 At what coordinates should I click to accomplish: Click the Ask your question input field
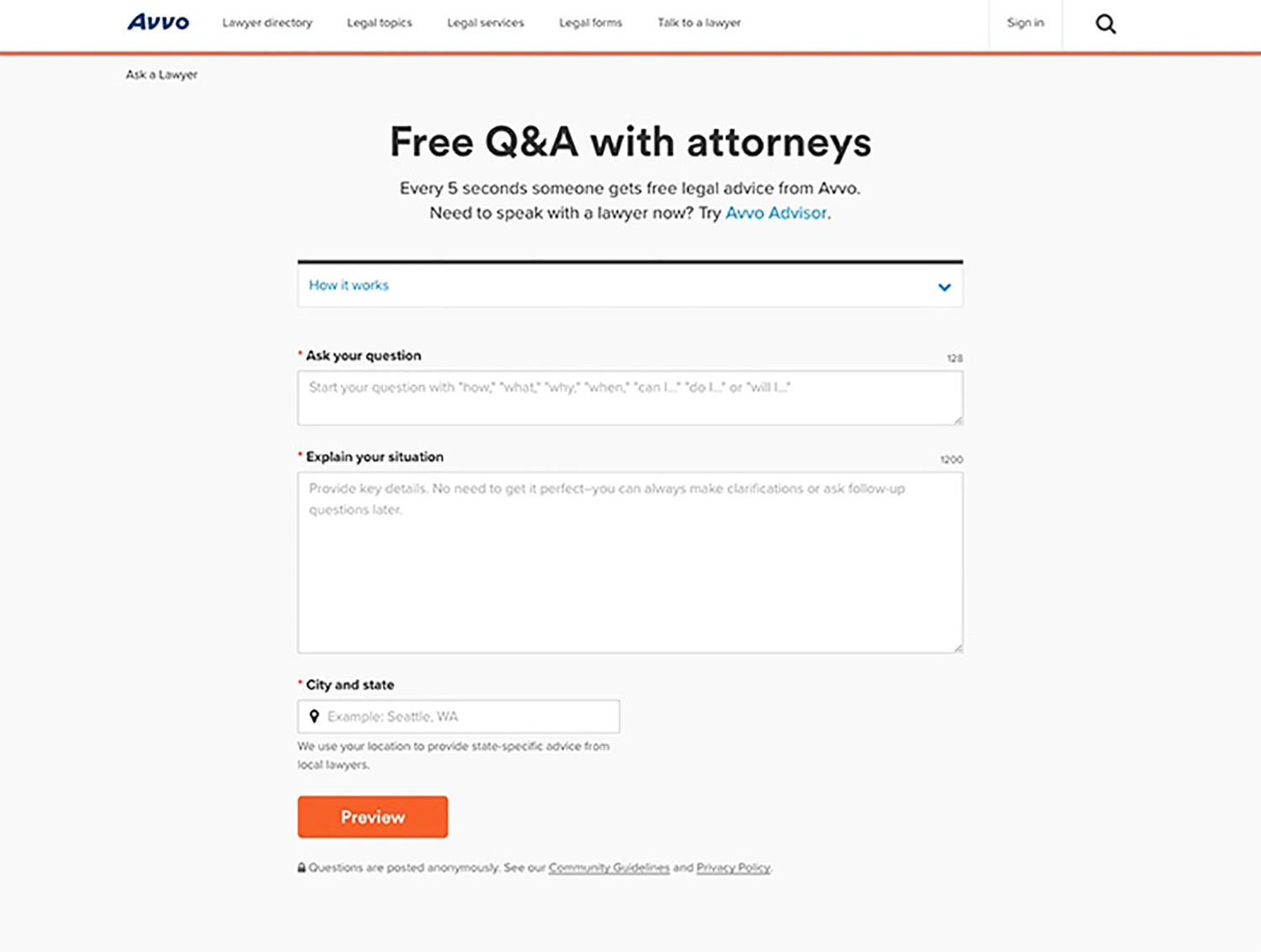630,397
